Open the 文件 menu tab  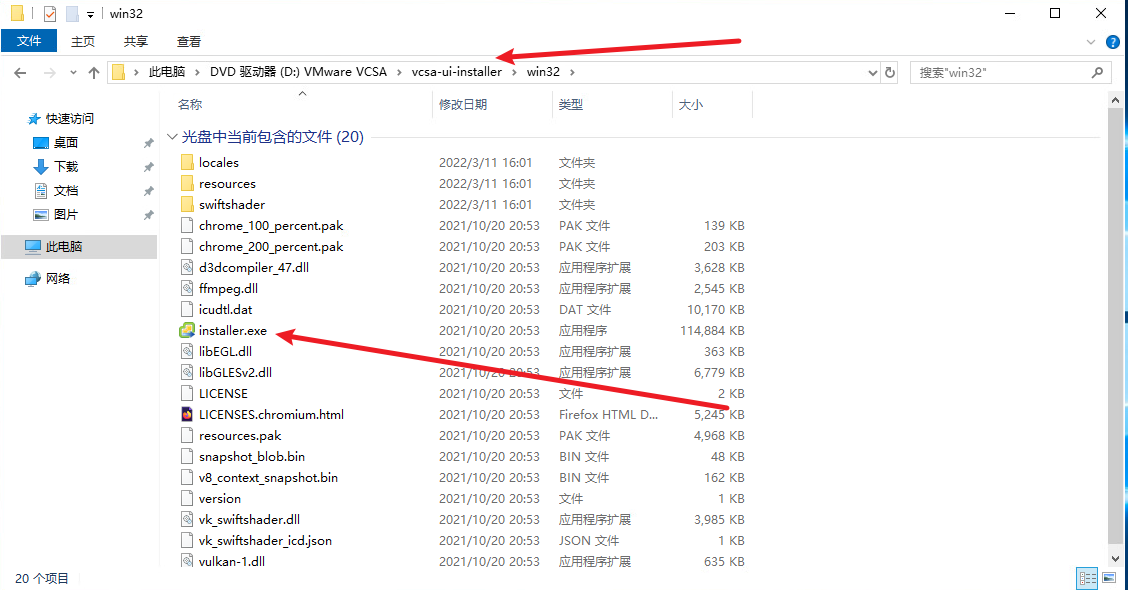[x=29, y=41]
